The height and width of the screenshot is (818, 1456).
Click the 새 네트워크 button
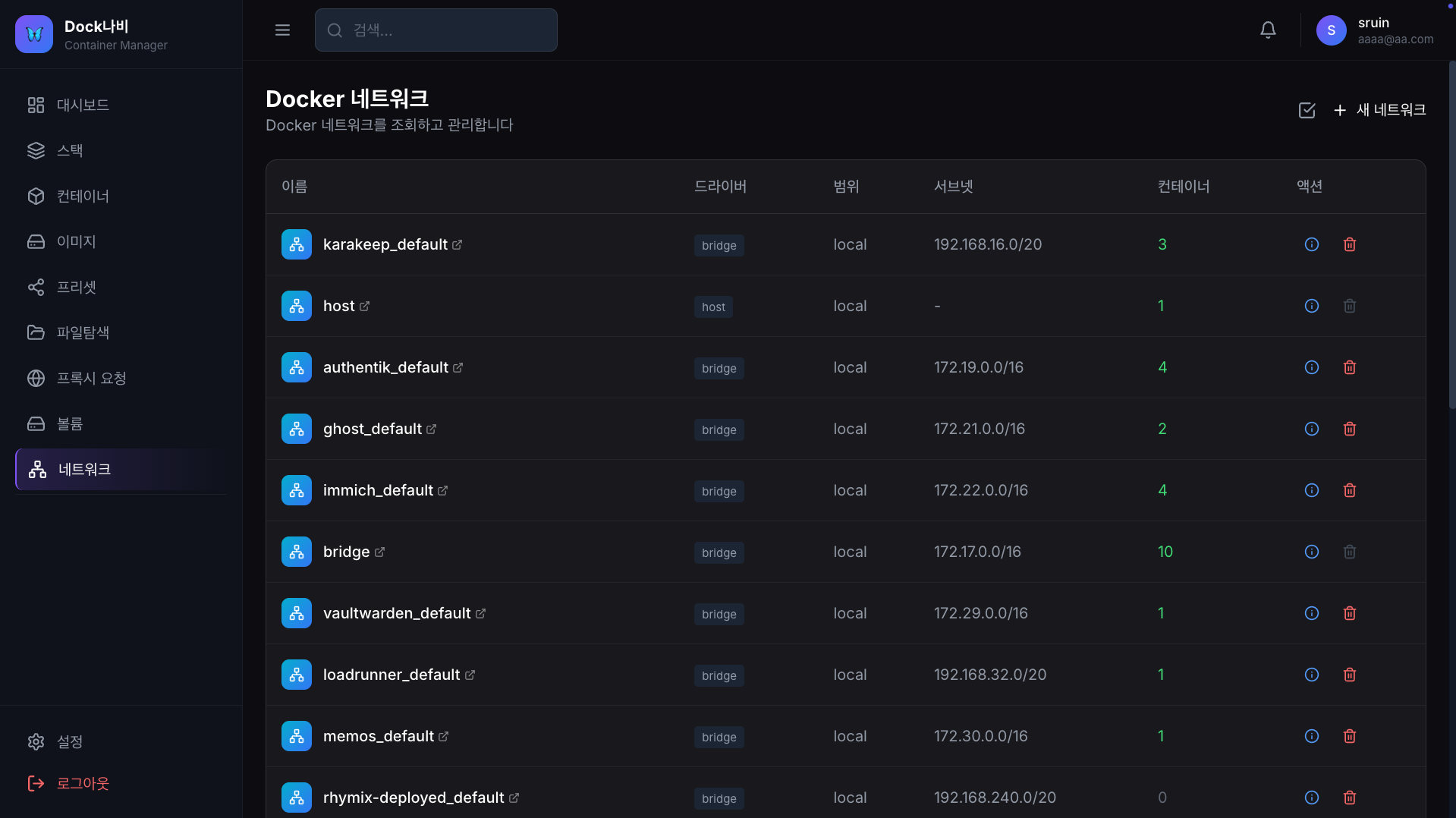tap(1379, 110)
